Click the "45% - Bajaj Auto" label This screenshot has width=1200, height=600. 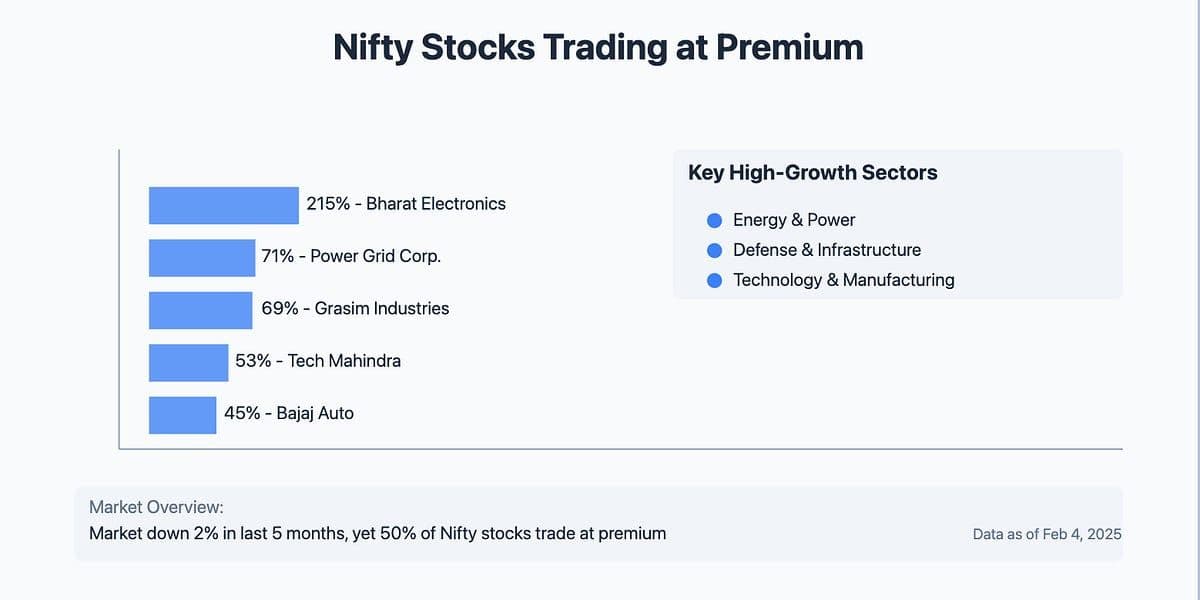289,413
